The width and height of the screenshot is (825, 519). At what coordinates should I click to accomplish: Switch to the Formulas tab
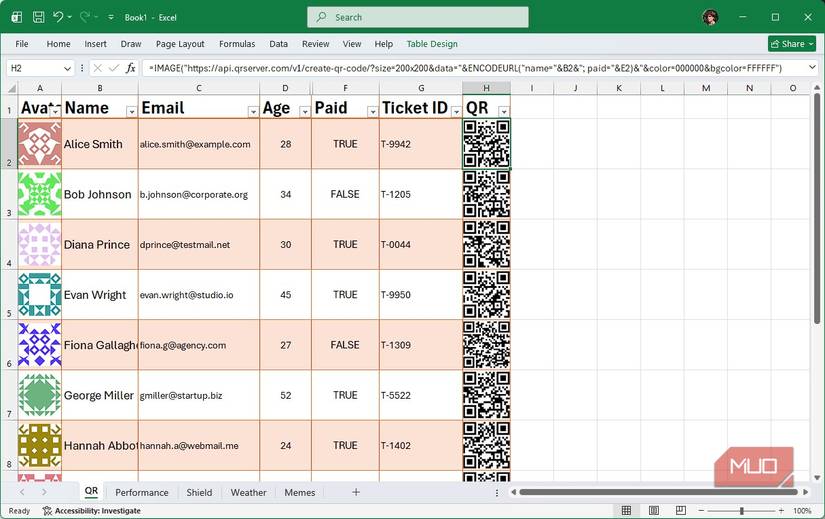237,44
